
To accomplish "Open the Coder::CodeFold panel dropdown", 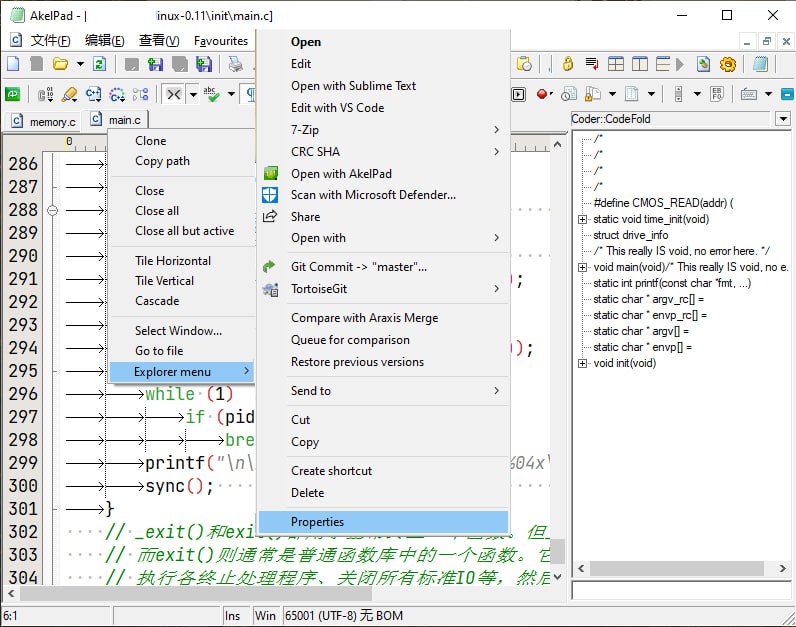I will 782,119.
